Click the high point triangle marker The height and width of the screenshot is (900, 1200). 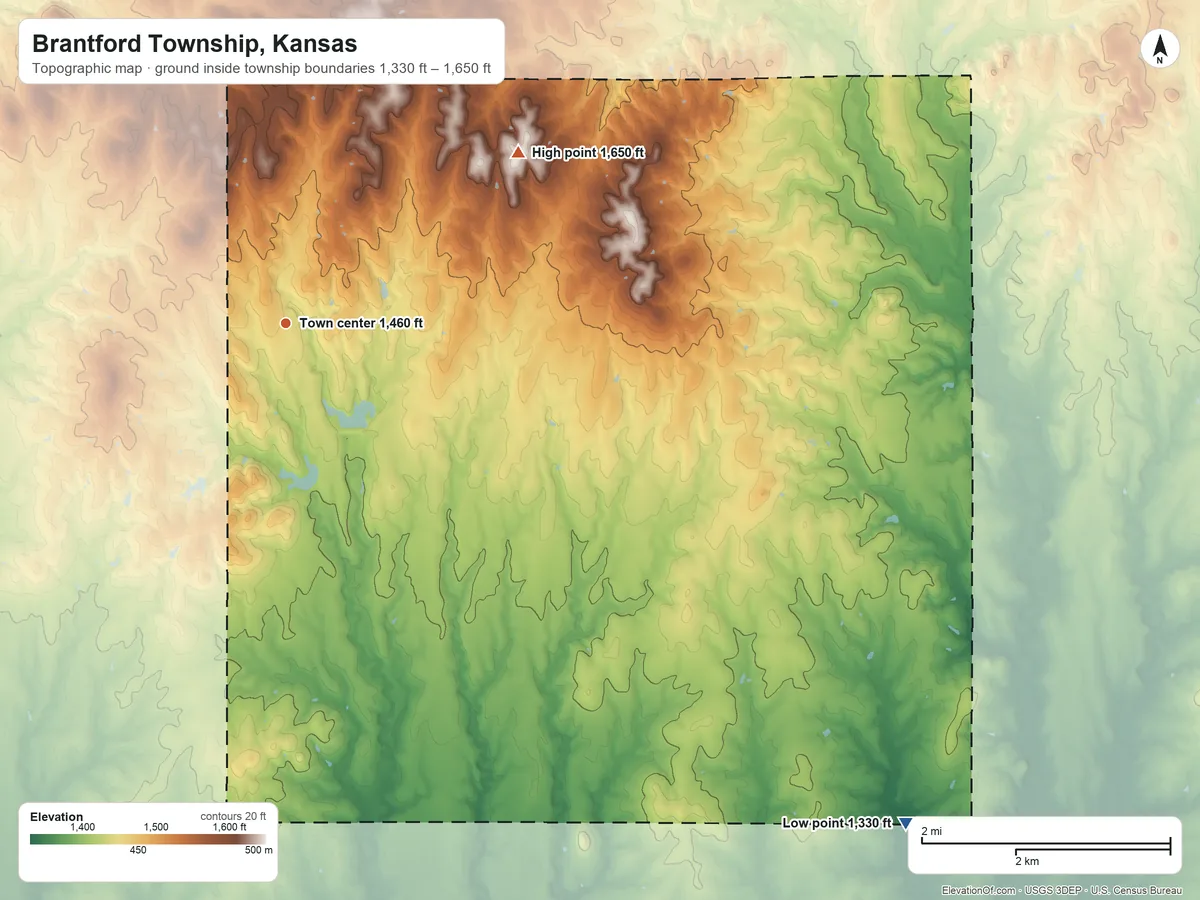[x=517, y=152]
